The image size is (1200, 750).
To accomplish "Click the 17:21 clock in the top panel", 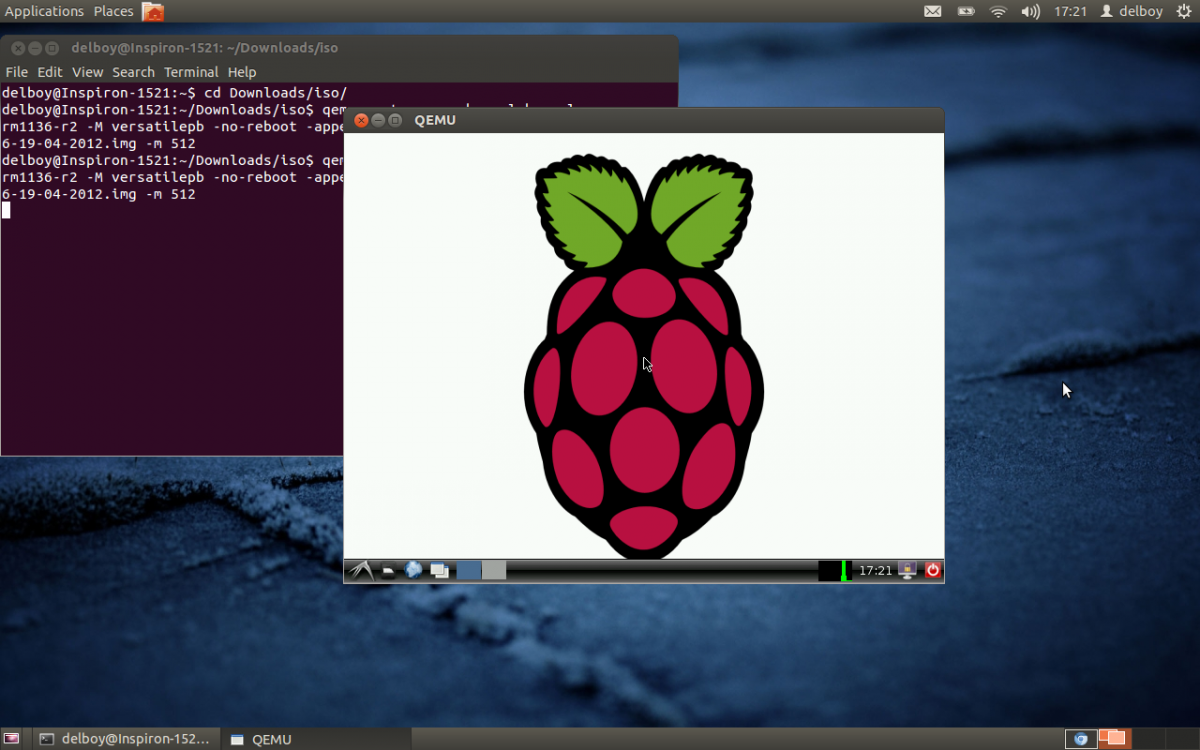I will tap(1070, 12).
